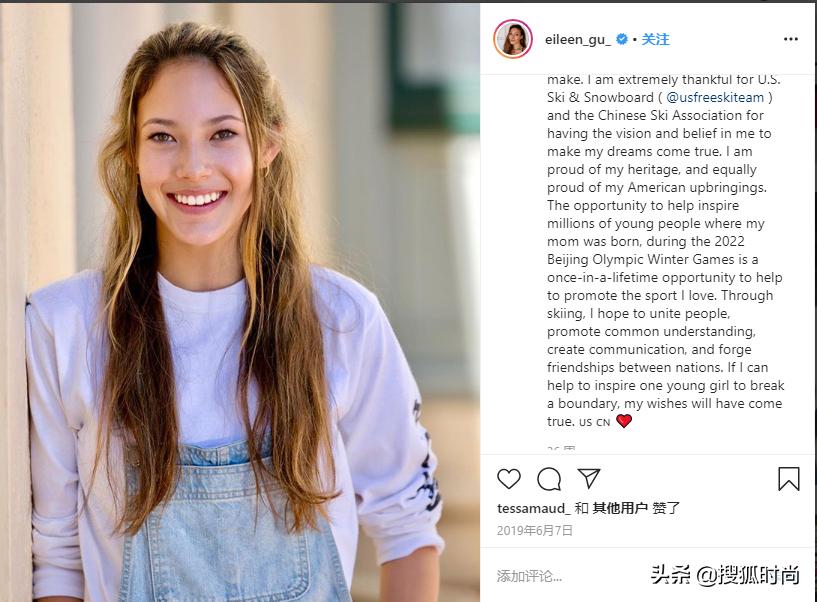Click the blue verified badge

pyautogui.click(x=622, y=39)
